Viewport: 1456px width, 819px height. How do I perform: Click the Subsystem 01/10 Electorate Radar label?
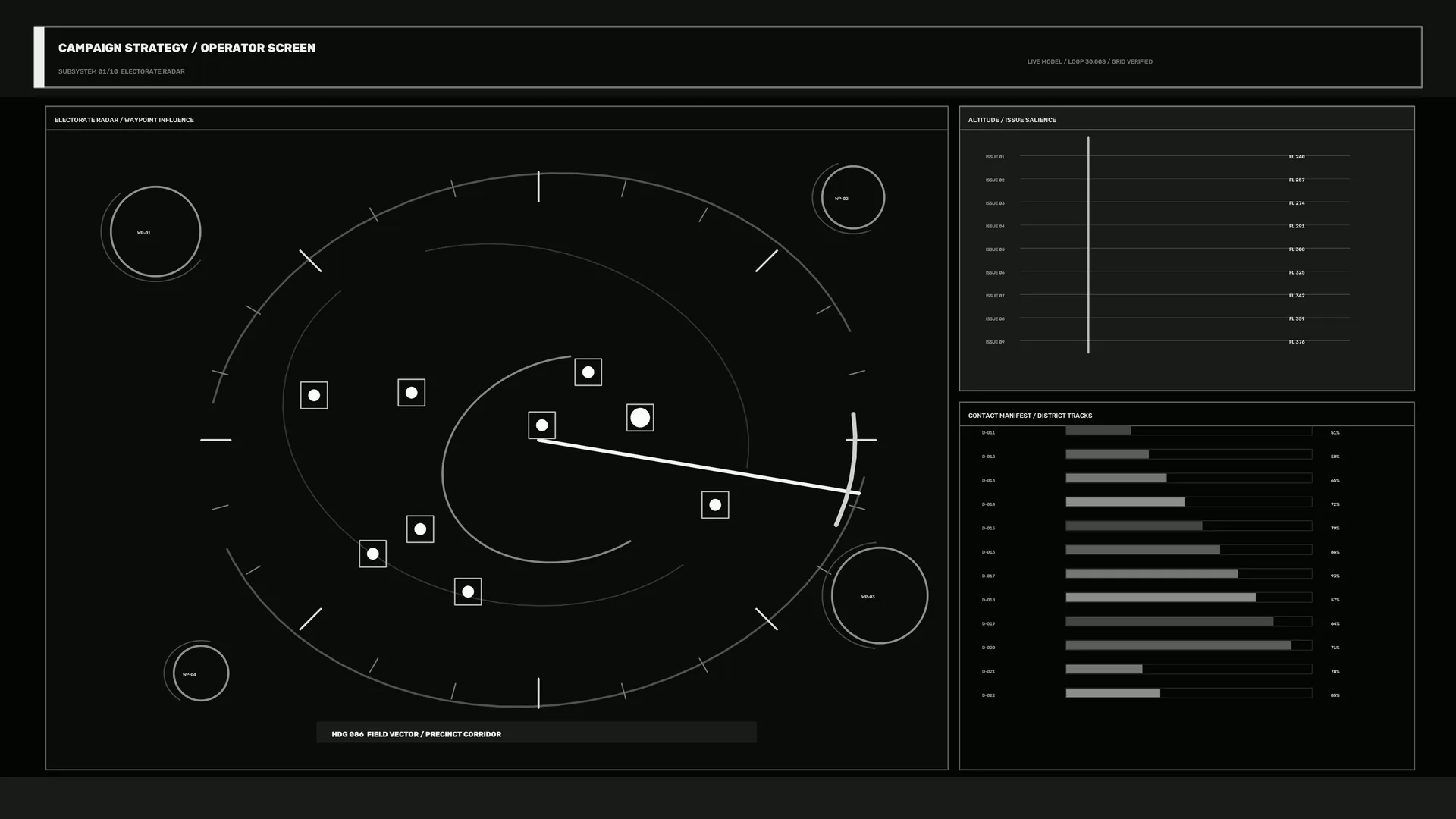[121, 71]
